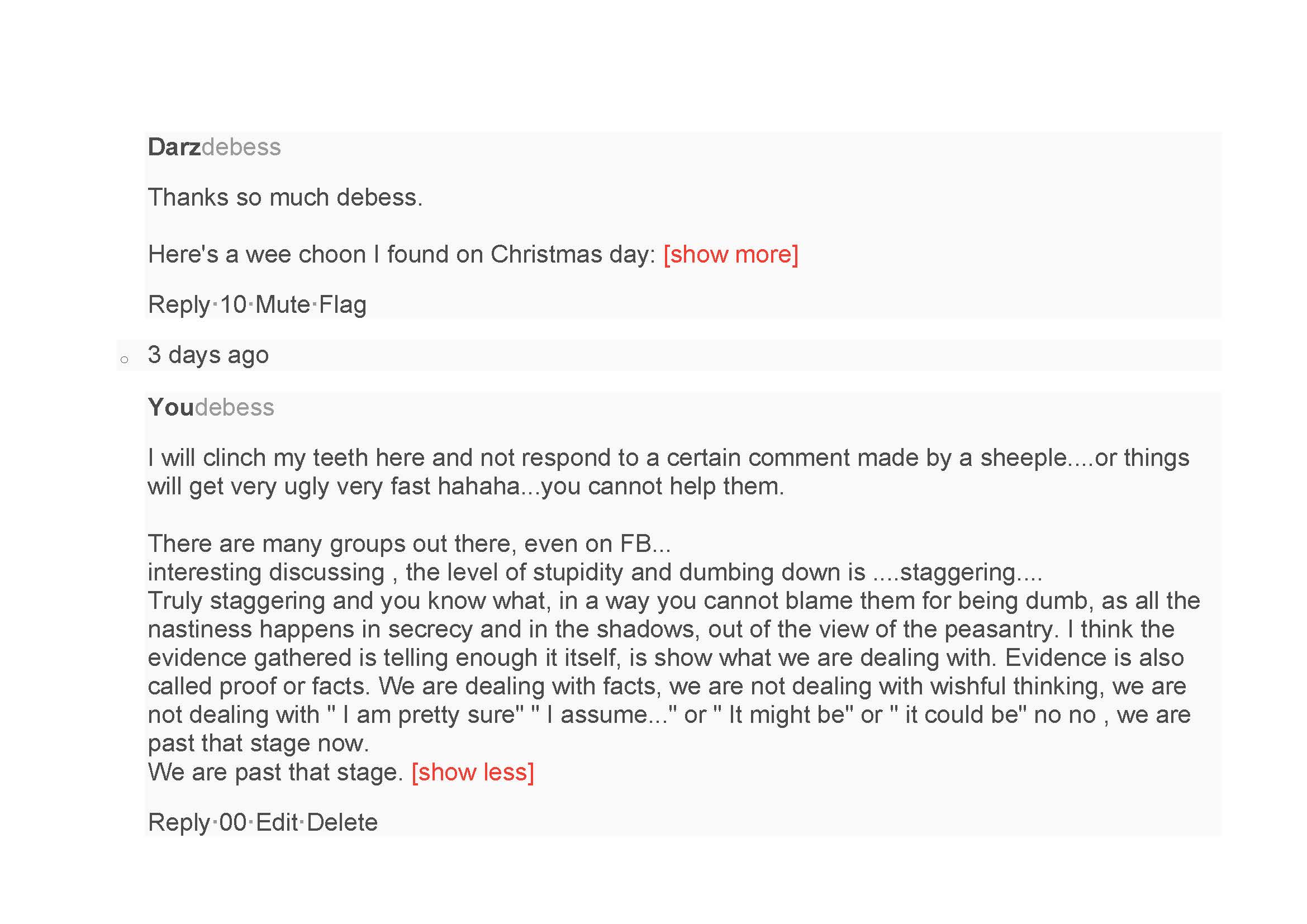1307x924 pixels.
Task: Mute the user Darz
Action: click(282, 305)
